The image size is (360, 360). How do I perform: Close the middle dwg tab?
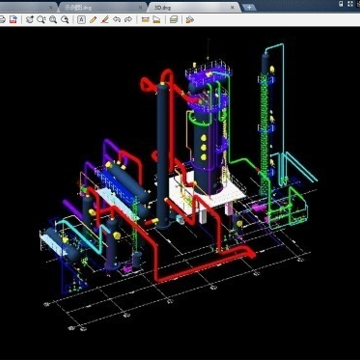140,7
